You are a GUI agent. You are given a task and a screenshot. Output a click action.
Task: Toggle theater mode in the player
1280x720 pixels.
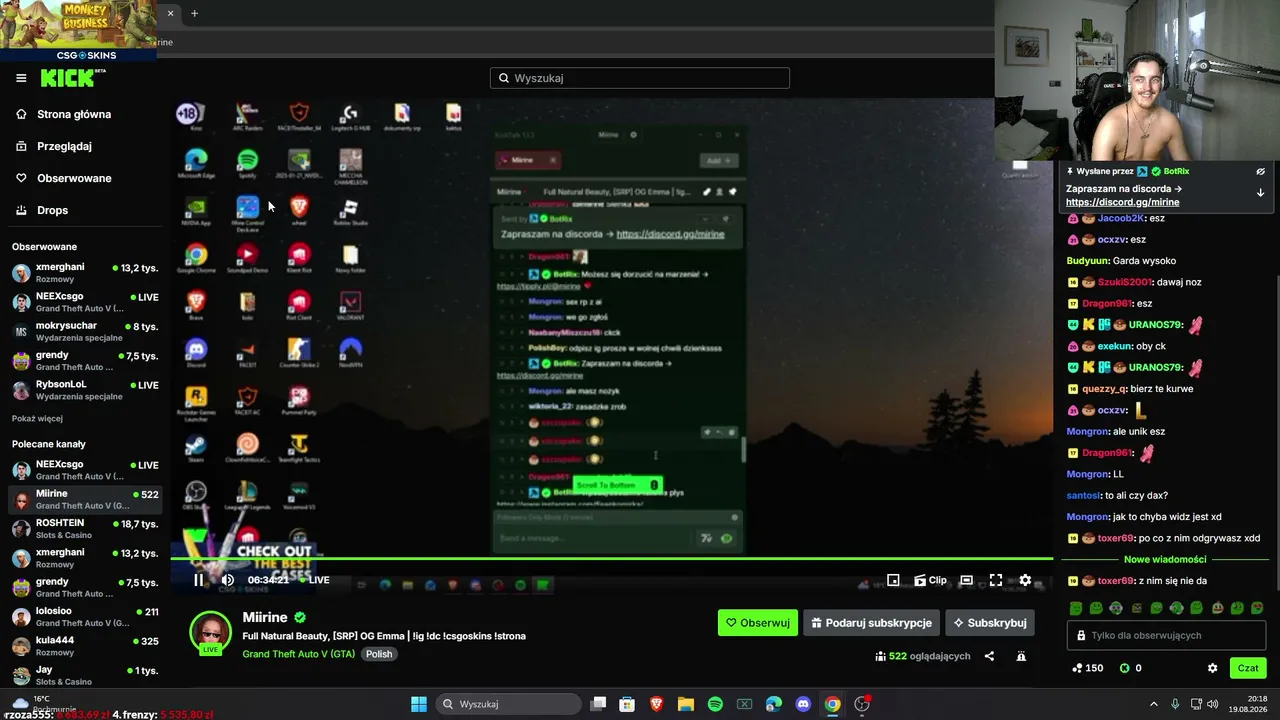point(966,580)
